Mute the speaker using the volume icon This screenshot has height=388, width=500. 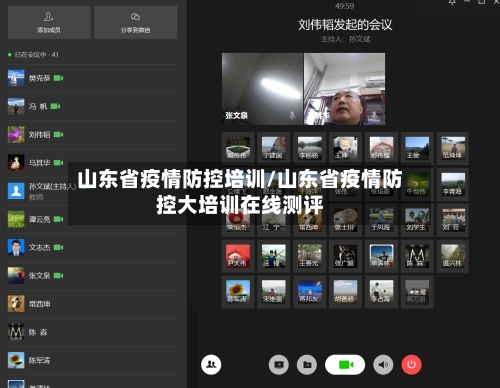pos(383,365)
